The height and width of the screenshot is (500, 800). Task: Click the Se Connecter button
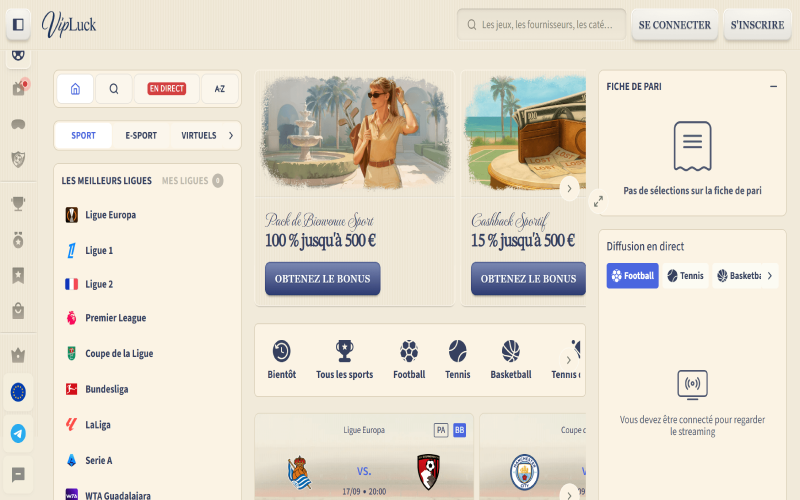pyautogui.click(x=674, y=24)
